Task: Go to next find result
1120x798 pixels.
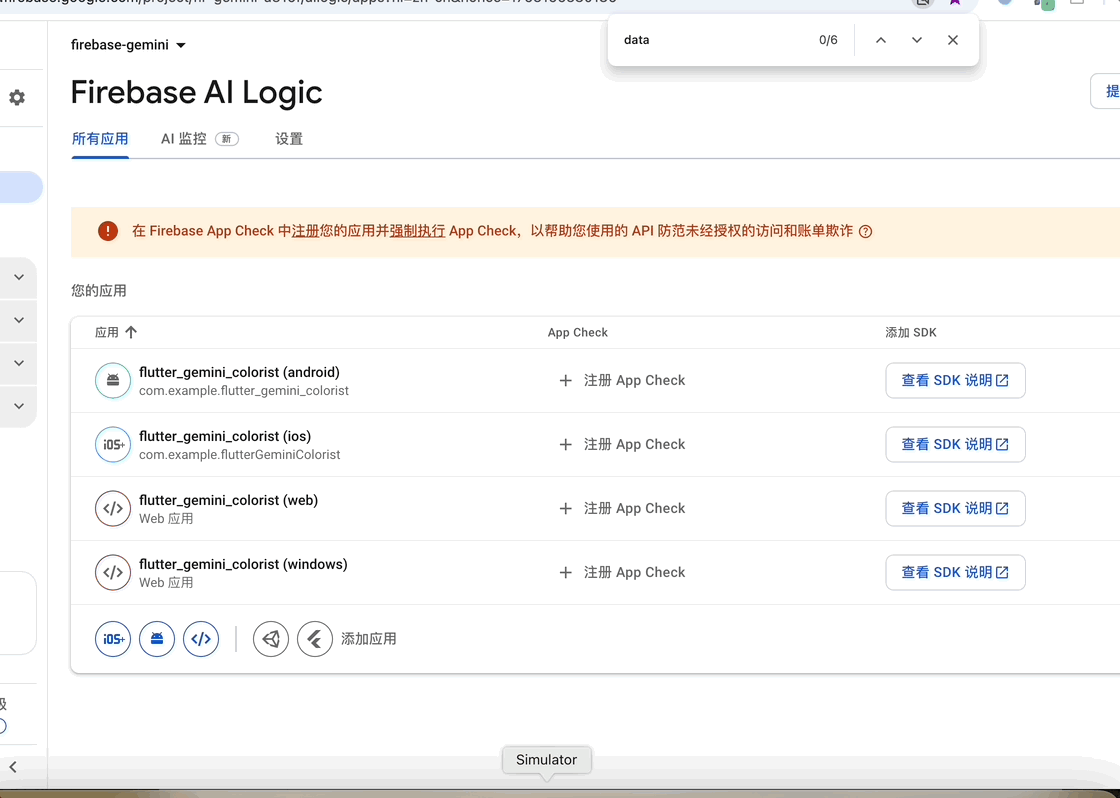Action: coord(916,40)
